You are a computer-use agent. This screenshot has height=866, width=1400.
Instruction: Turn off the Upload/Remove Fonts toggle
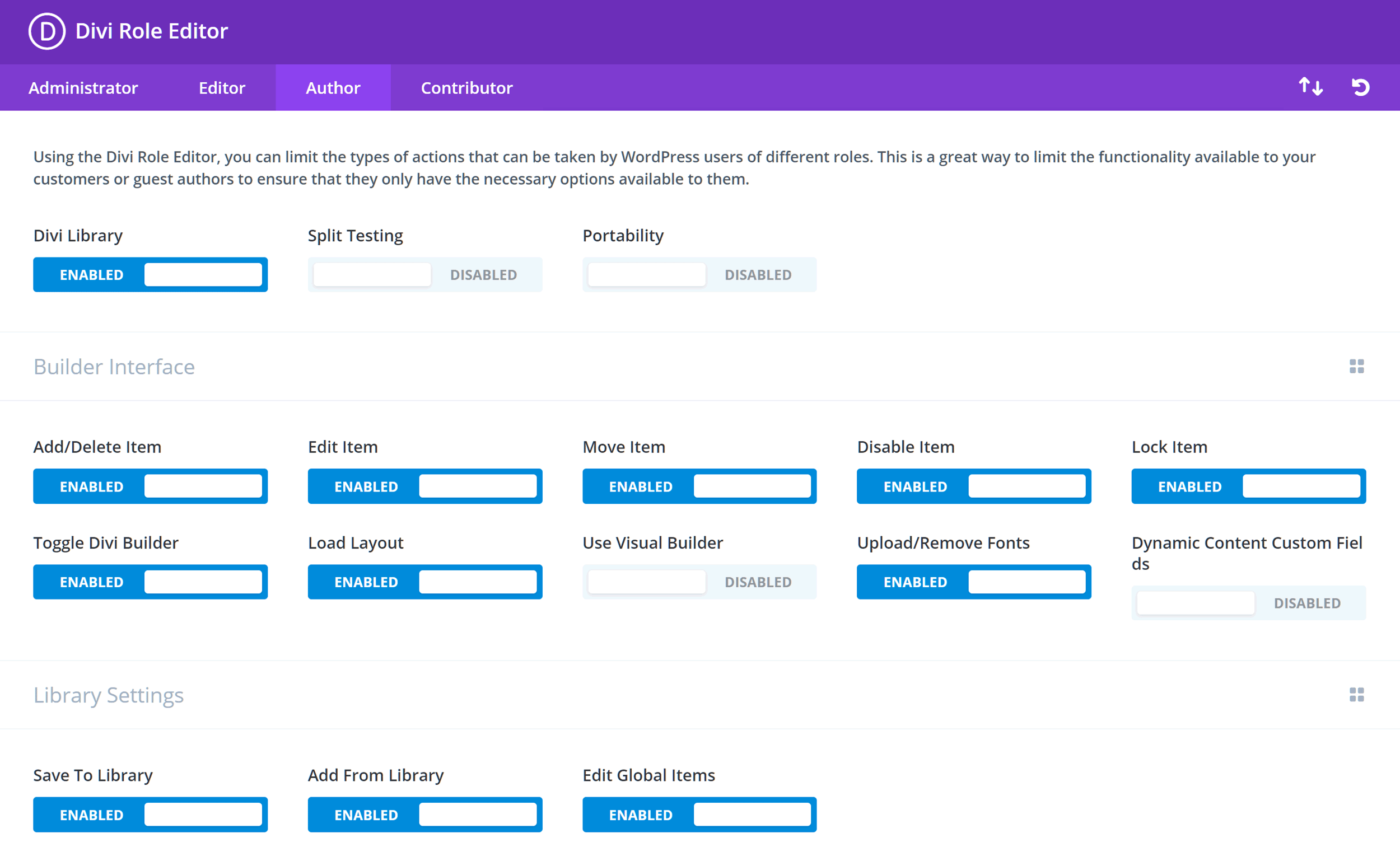[x=974, y=582]
